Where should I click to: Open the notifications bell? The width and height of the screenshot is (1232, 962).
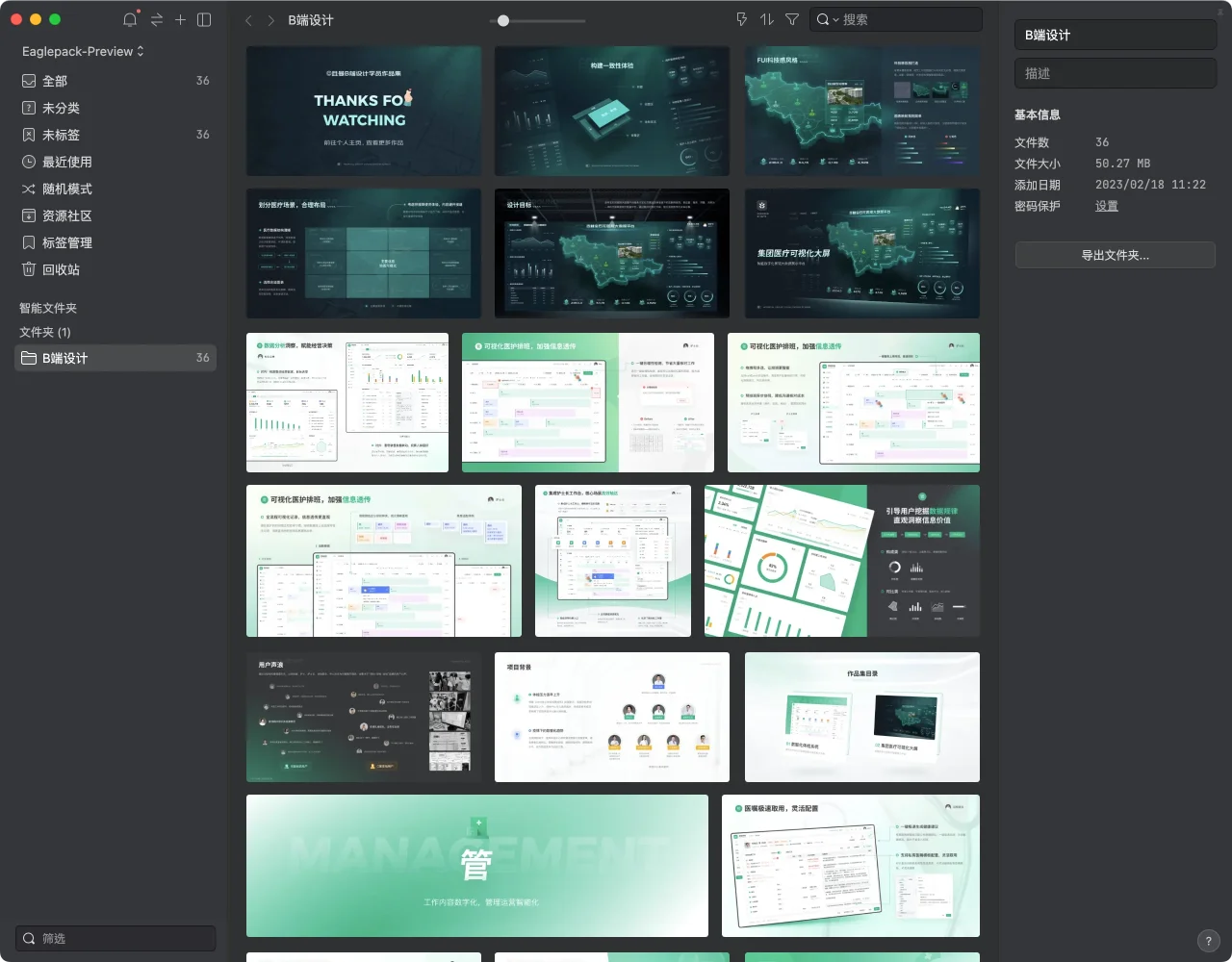click(131, 19)
